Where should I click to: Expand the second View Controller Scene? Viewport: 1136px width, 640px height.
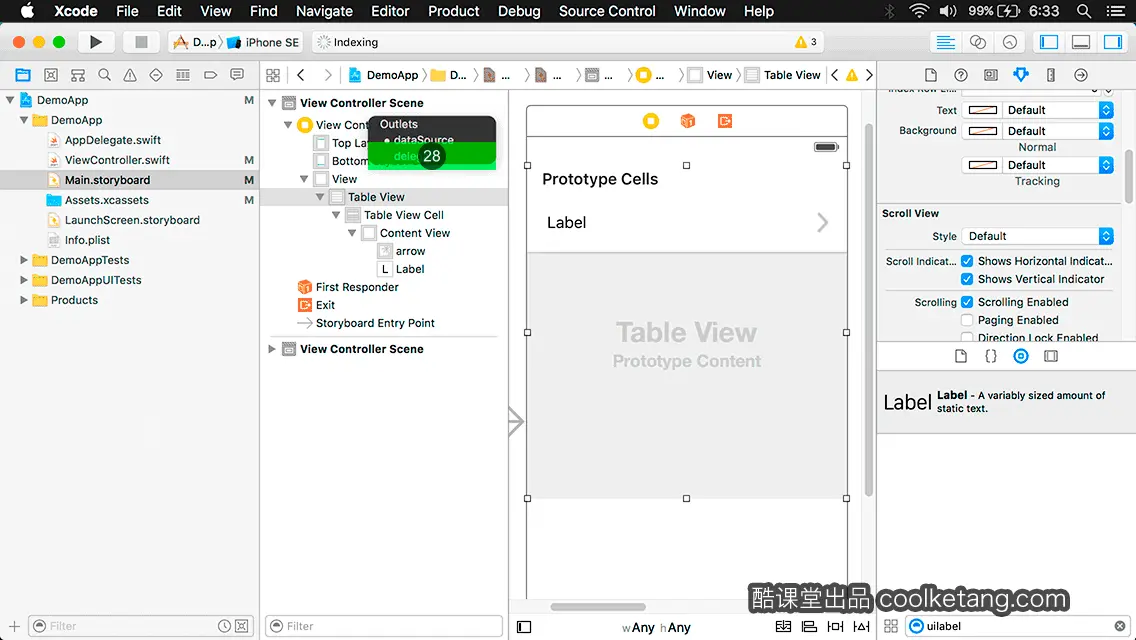coord(272,349)
